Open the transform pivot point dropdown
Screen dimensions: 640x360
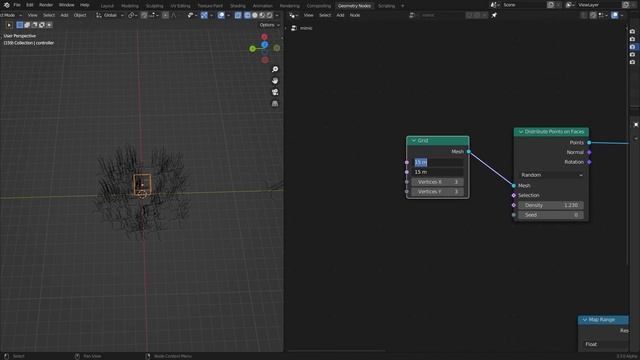pos(133,15)
